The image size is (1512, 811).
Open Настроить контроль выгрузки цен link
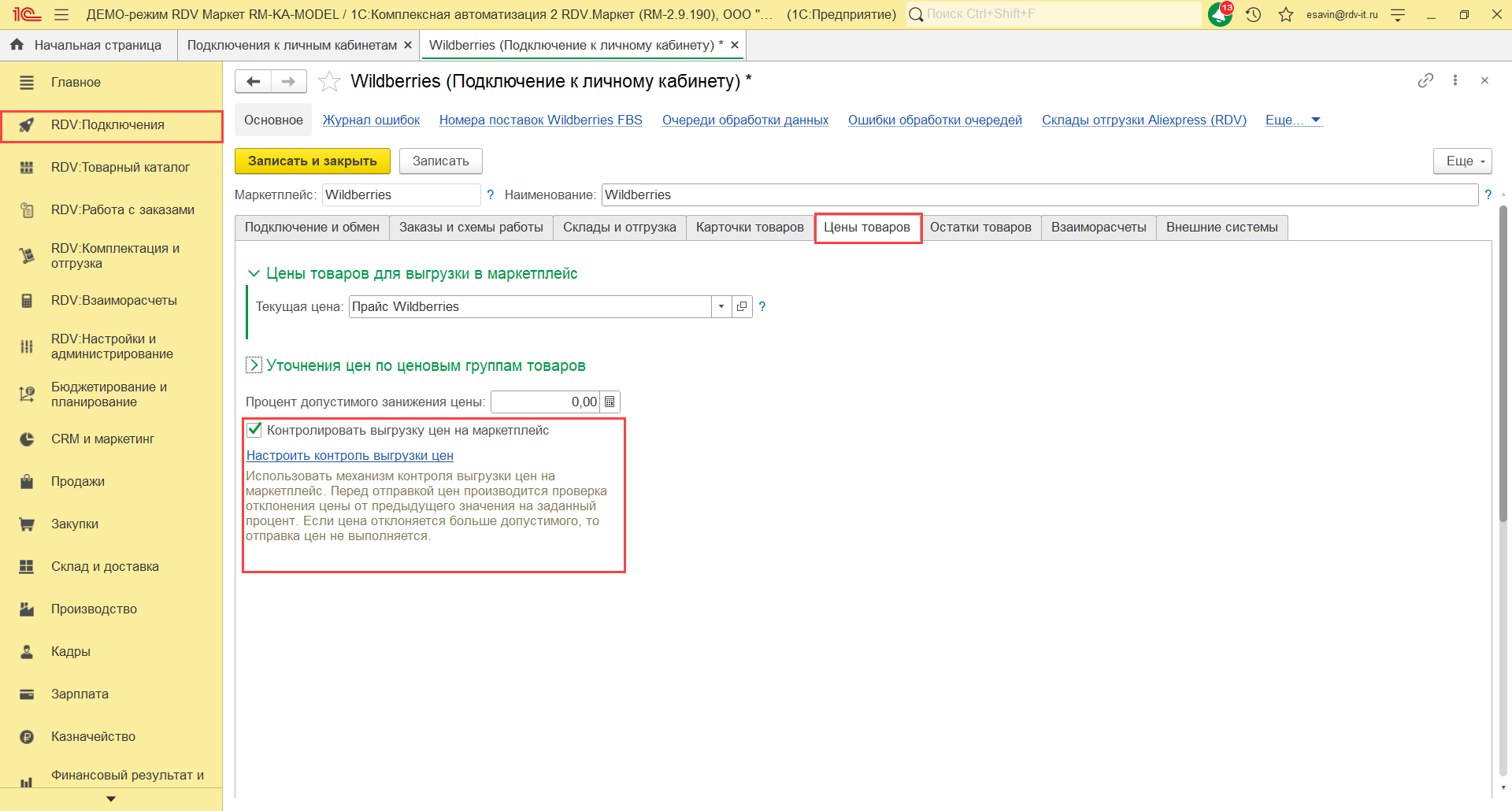pyautogui.click(x=350, y=456)
